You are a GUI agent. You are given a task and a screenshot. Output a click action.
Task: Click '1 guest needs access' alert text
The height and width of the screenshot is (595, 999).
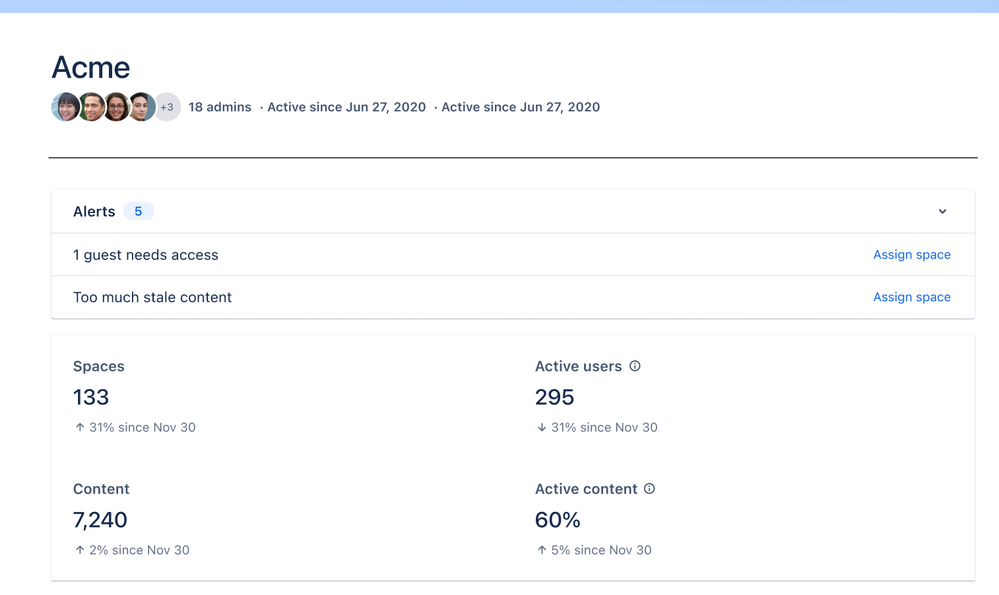click(146, 255)
